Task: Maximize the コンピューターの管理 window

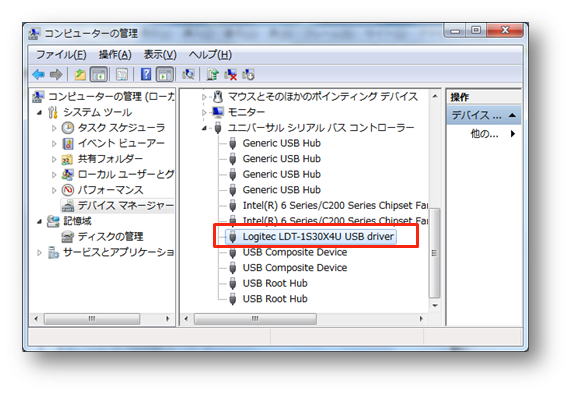Action: (476, 30)
